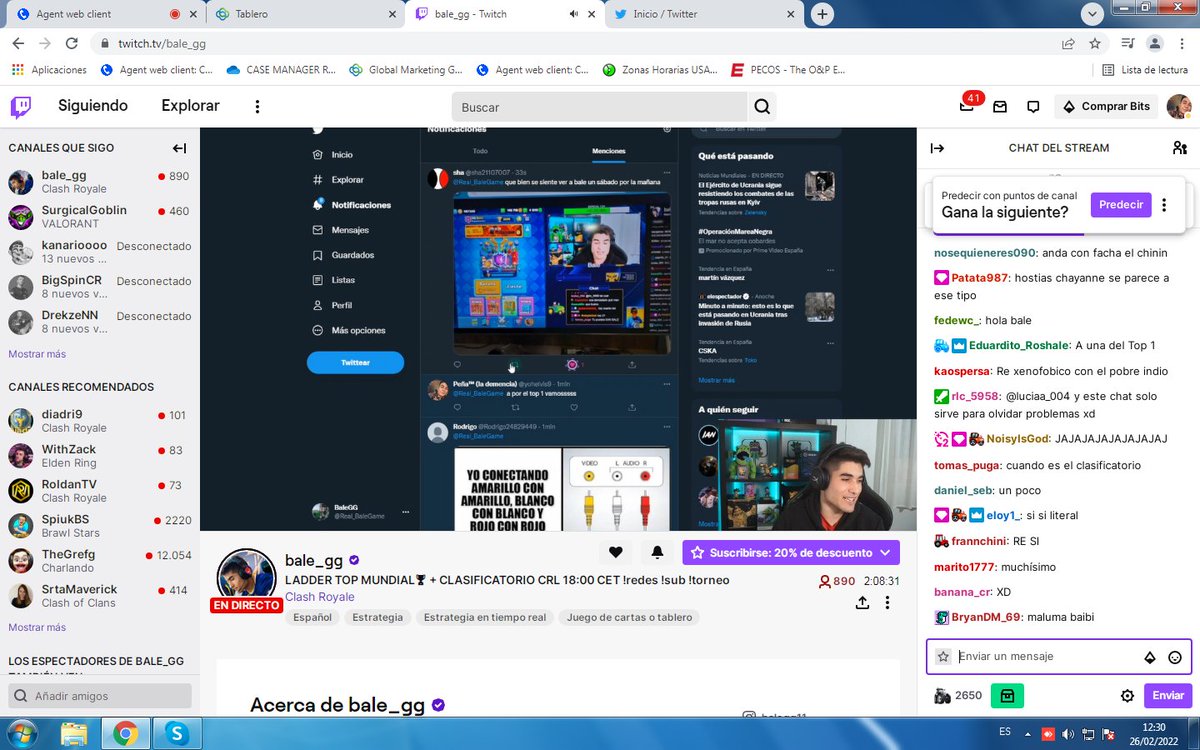Collapse the stream chat panel

937,148
